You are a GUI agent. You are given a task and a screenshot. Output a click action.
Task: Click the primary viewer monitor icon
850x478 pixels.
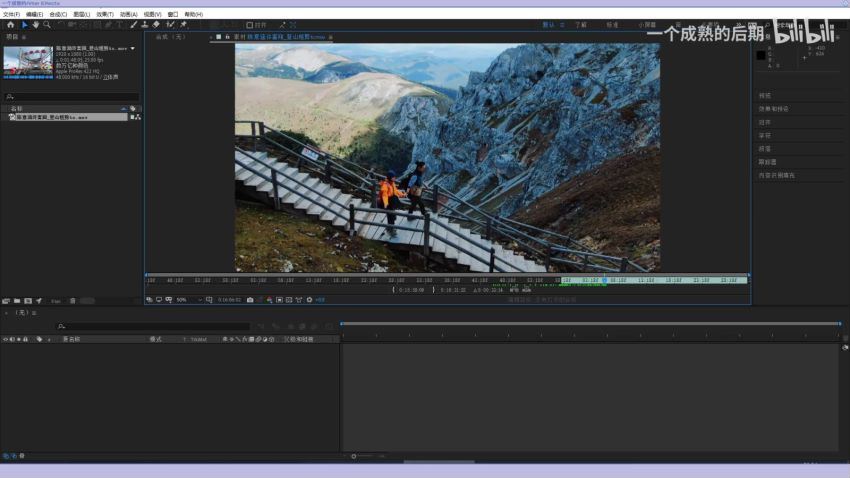point(159,300)
